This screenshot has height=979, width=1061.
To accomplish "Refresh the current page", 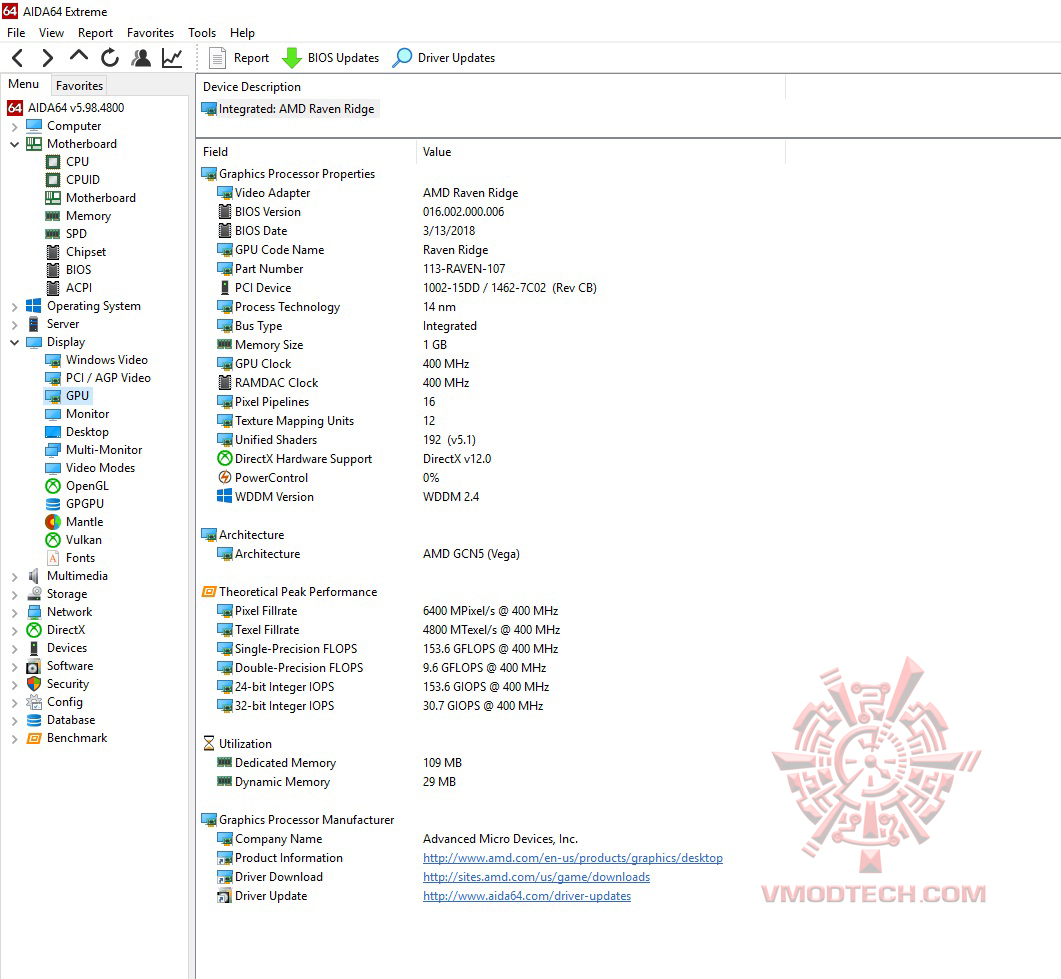I will (x=110, y=58).
